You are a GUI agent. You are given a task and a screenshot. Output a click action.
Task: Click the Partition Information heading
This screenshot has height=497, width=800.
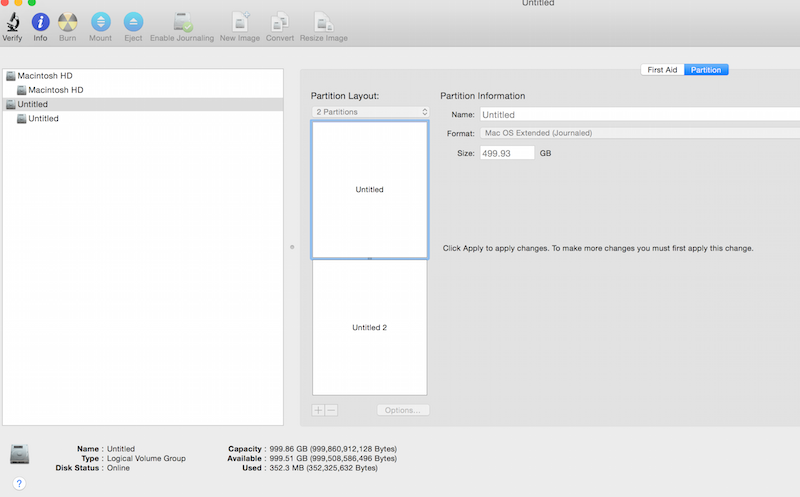[483, 96]
